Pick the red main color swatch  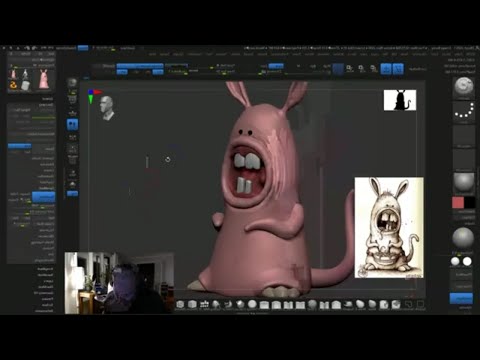point(458,203)
